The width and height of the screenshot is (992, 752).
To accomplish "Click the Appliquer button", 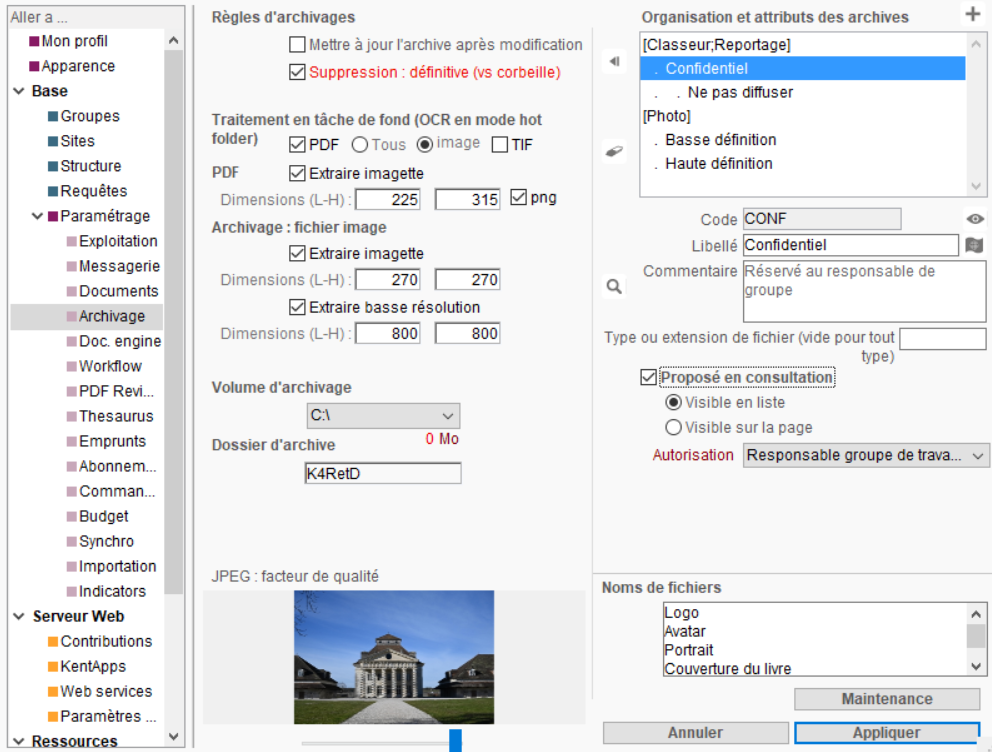I will pos(887,732).
